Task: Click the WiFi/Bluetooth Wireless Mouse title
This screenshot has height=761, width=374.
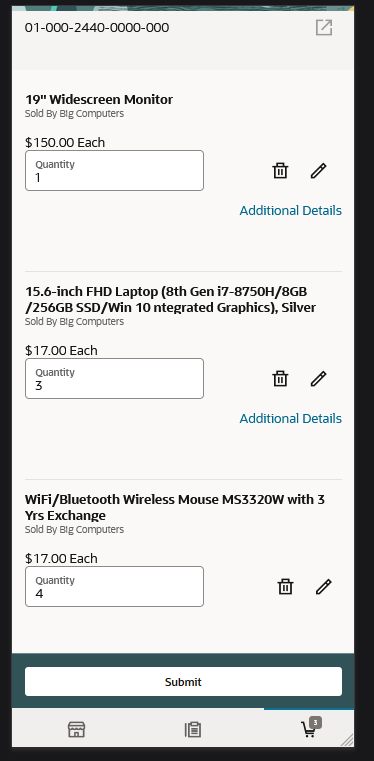Action: (175, 507)
